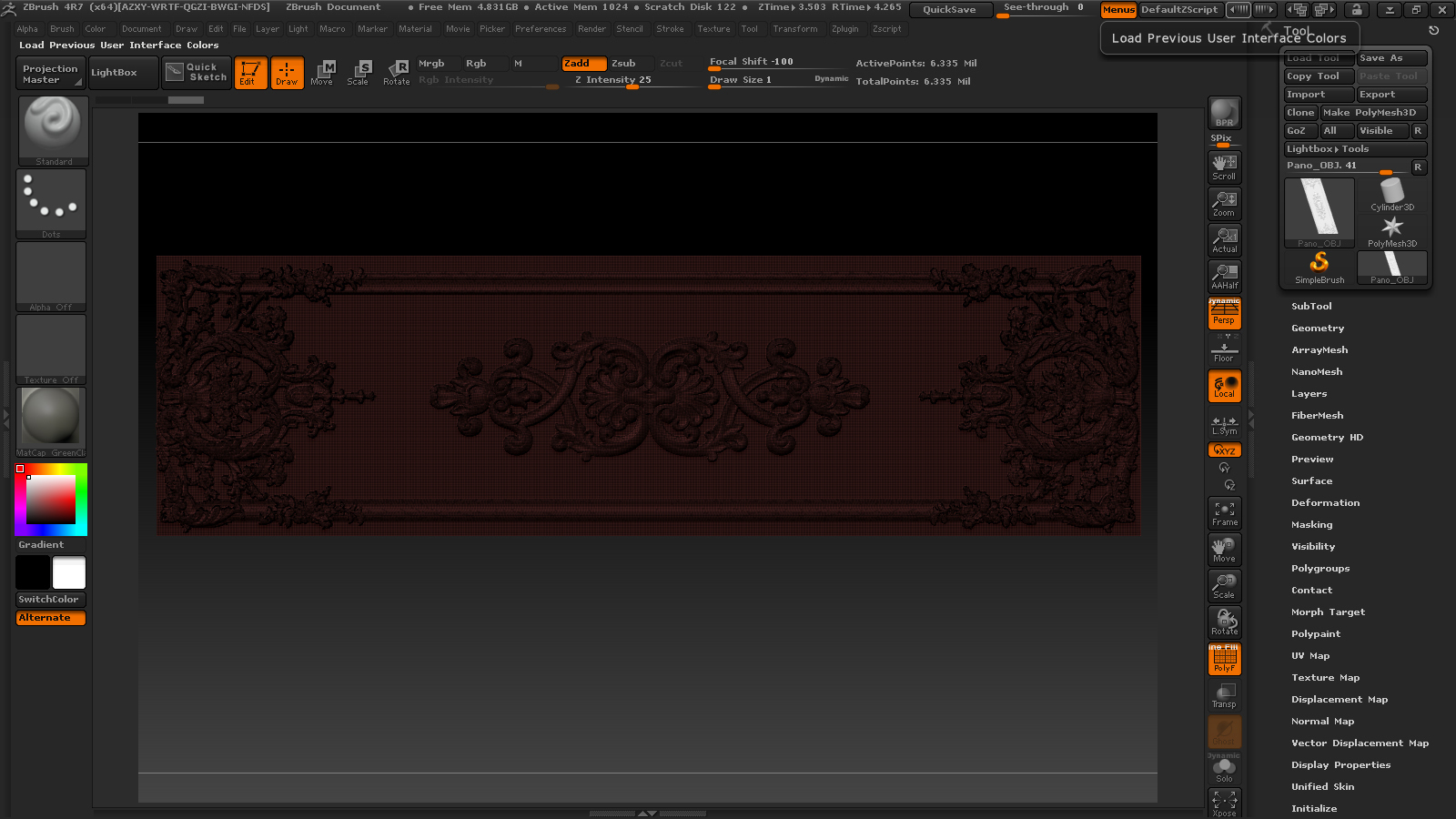This screenshot has height=819, width=1456.
Task: Toggle XYZ rotation mode
Action: point(1224,450)
